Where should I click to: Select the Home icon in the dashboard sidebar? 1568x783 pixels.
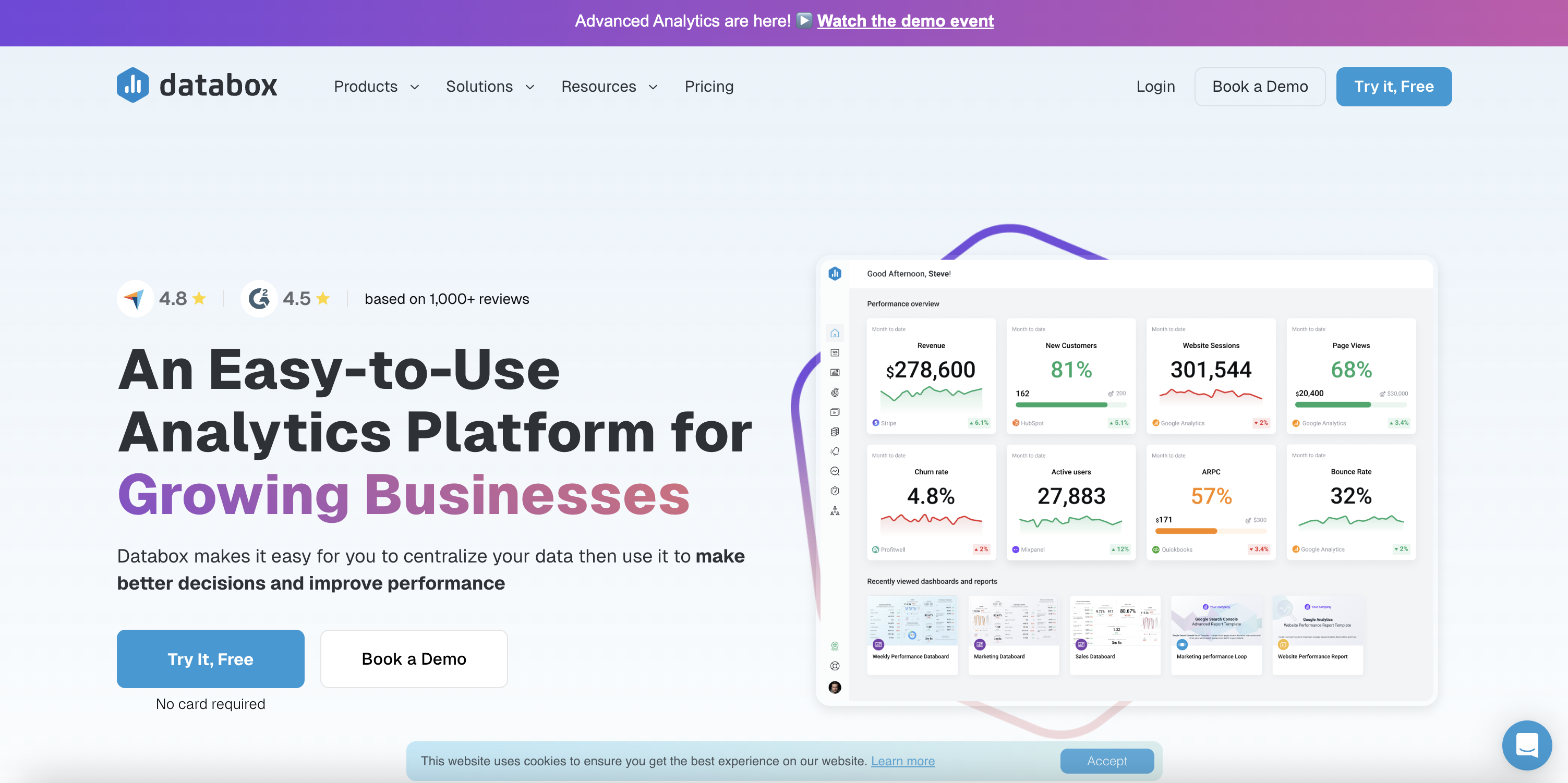835,334
